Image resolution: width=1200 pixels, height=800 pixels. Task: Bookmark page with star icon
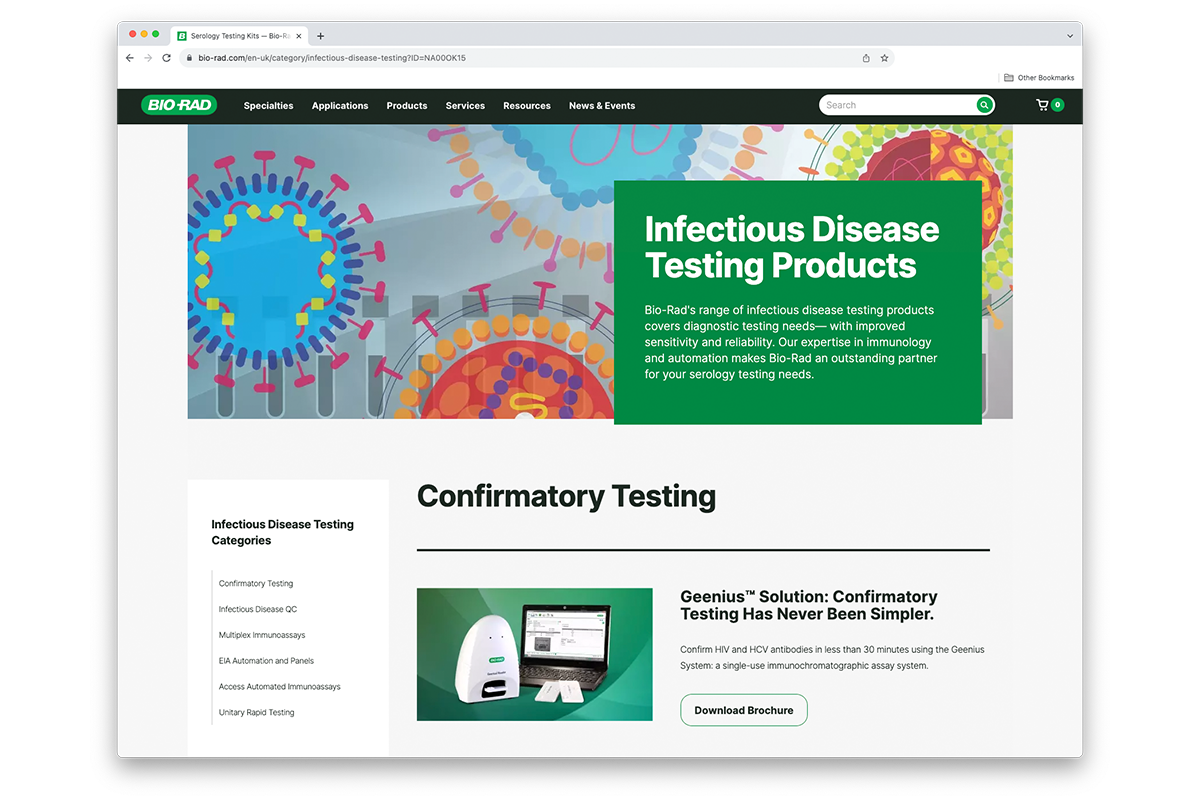[885, 58]
